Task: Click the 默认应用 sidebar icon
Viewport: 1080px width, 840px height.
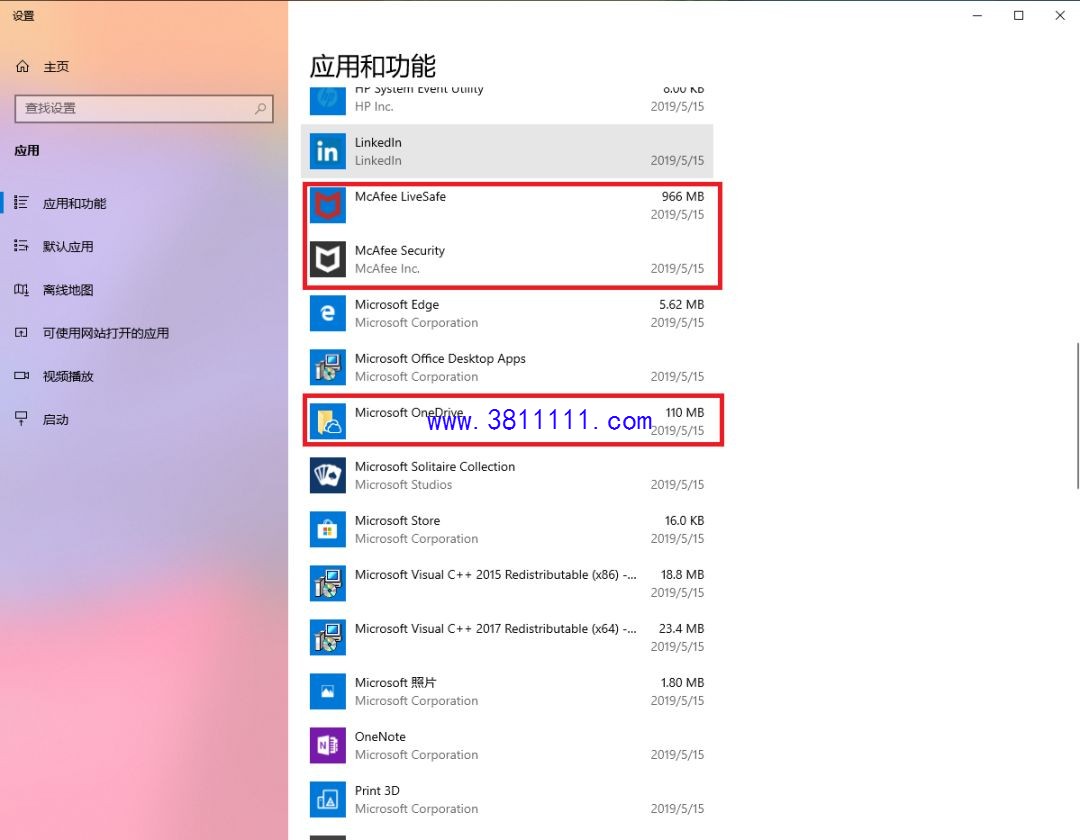Action: 21,246
